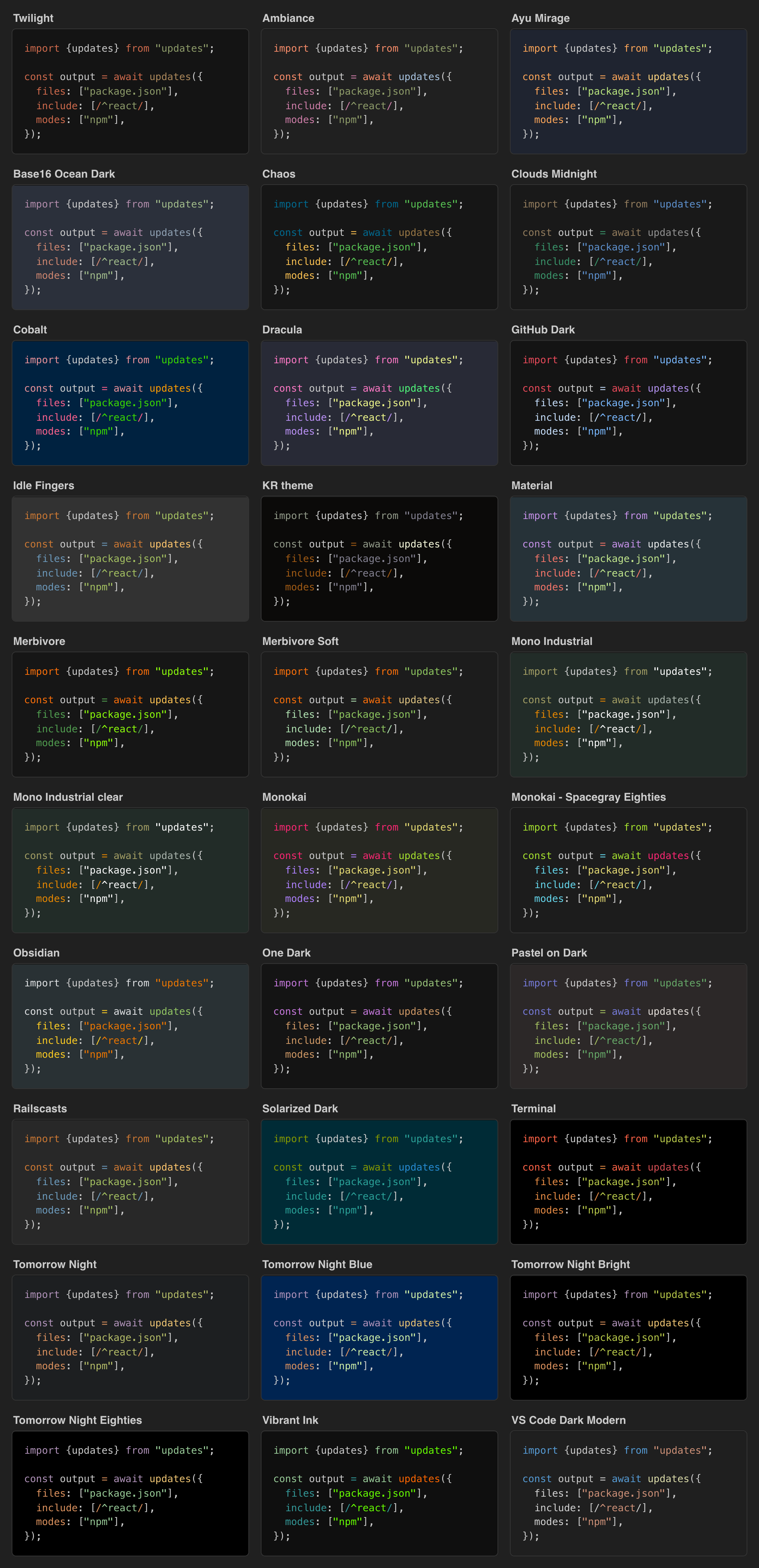Viewport: 759px width, 1568px height.
Task: Click the KR theme title
Action: 287,486
